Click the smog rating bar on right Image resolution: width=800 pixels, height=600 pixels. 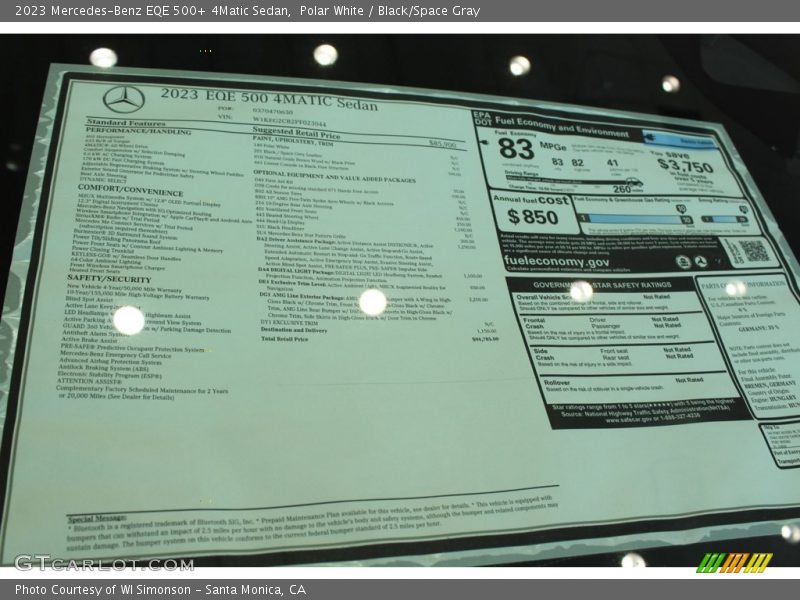tap(723, 219)
